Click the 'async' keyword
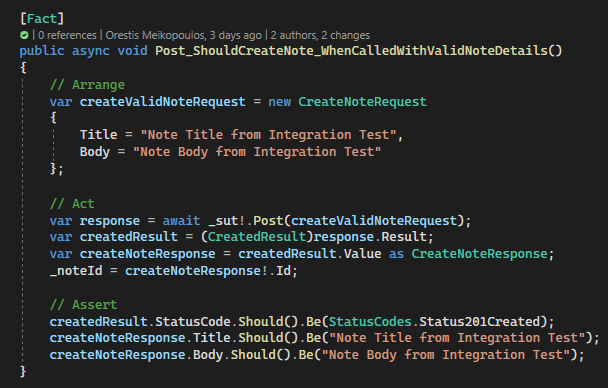This screenshot has width=608, height=388. 91,50
